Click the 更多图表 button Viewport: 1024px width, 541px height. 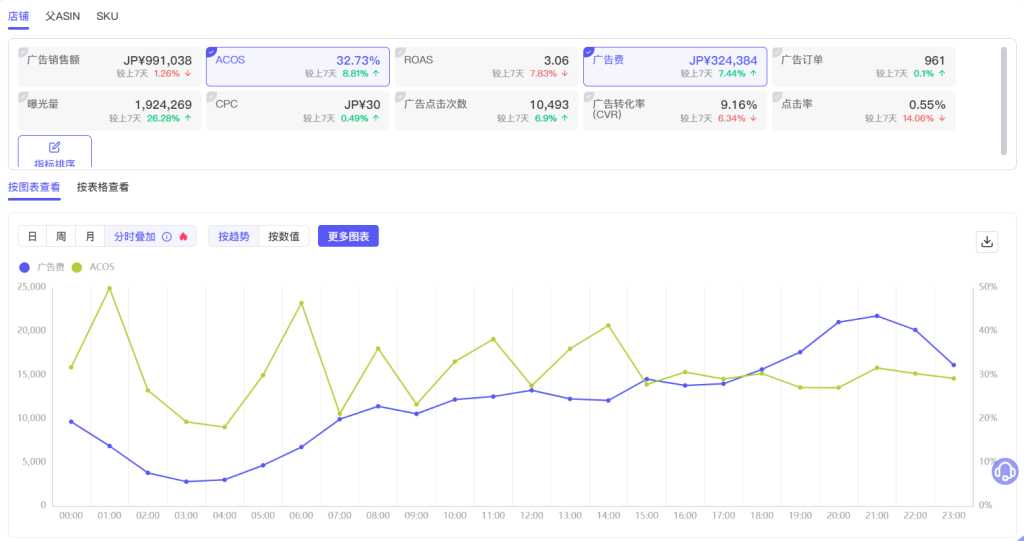348,237
